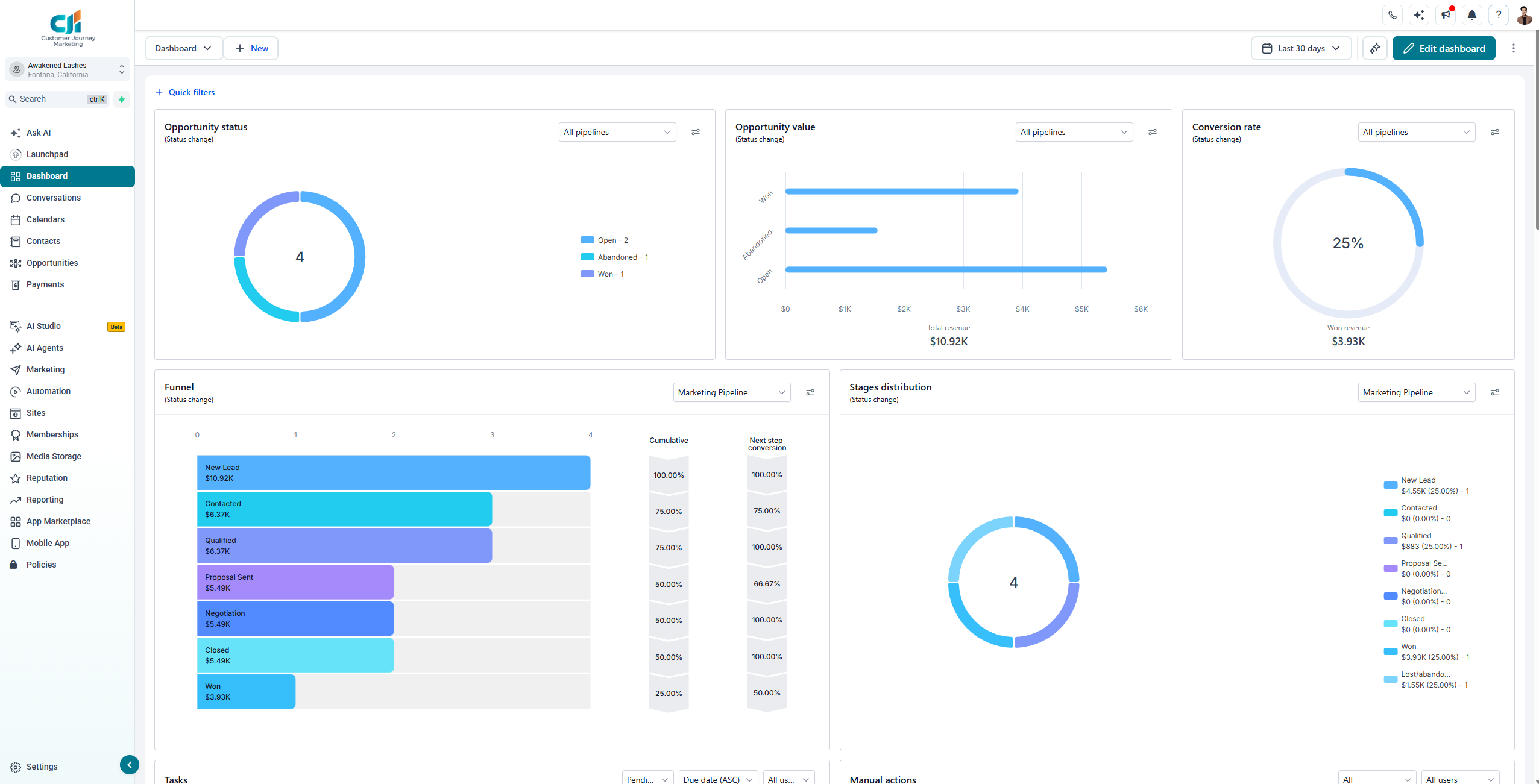Click the page vertical scrollbar
This screenshot has height=784, width=1539.
[x=1536, y=130]
